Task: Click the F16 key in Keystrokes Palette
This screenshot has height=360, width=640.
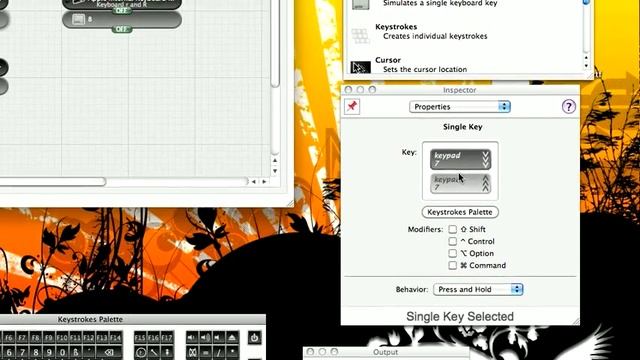Action: click(153, 338)
